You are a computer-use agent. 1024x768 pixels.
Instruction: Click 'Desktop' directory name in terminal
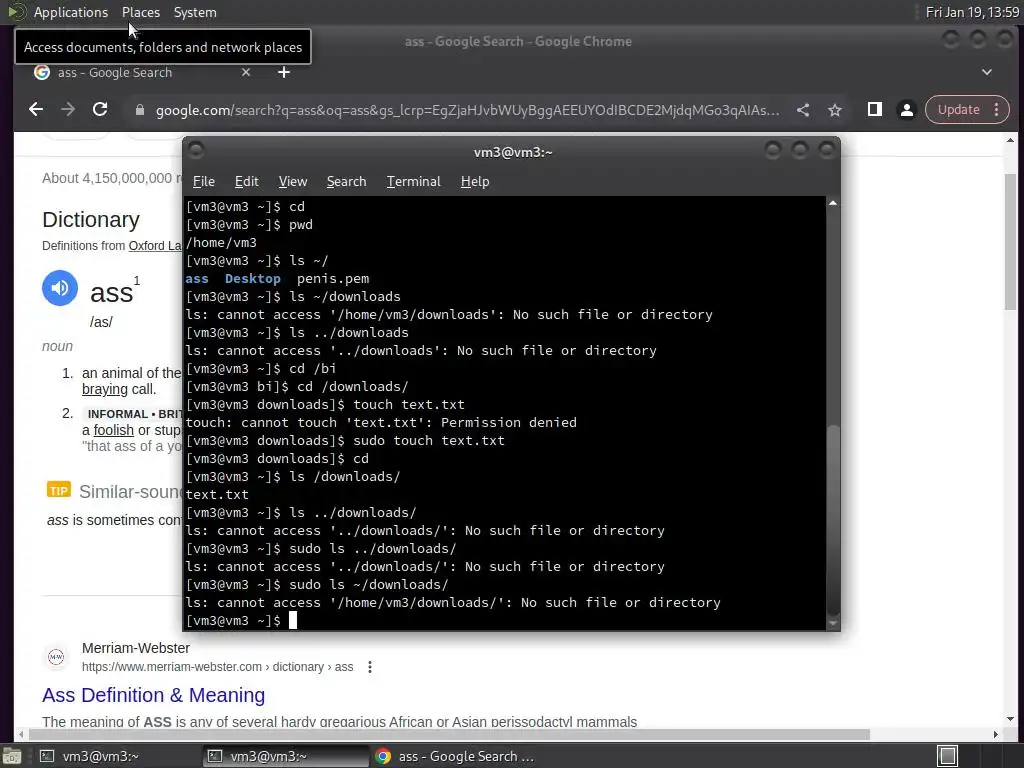(x=253, y=279)
